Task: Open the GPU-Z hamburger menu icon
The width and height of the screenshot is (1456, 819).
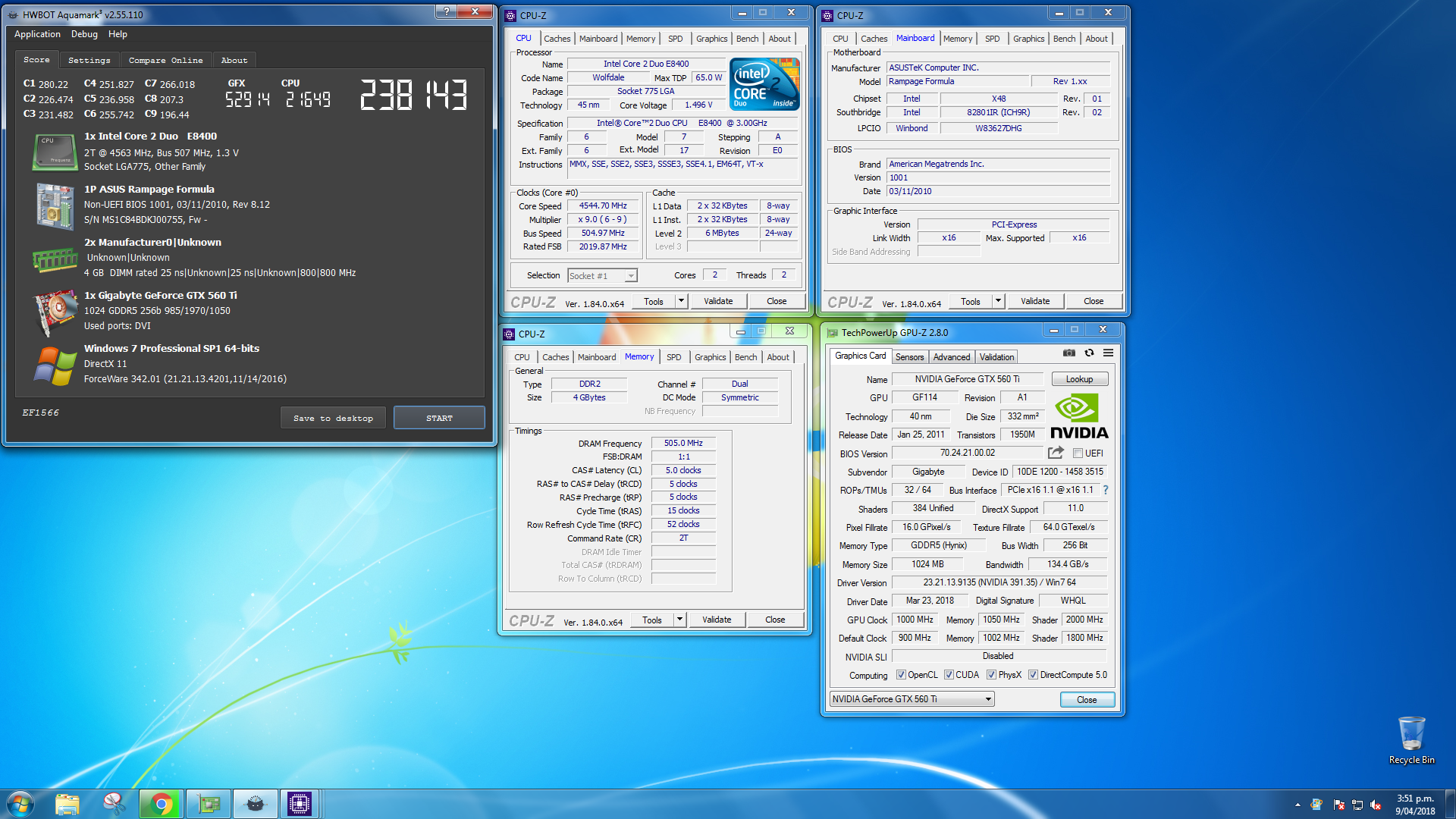Action: point(1108,353)
